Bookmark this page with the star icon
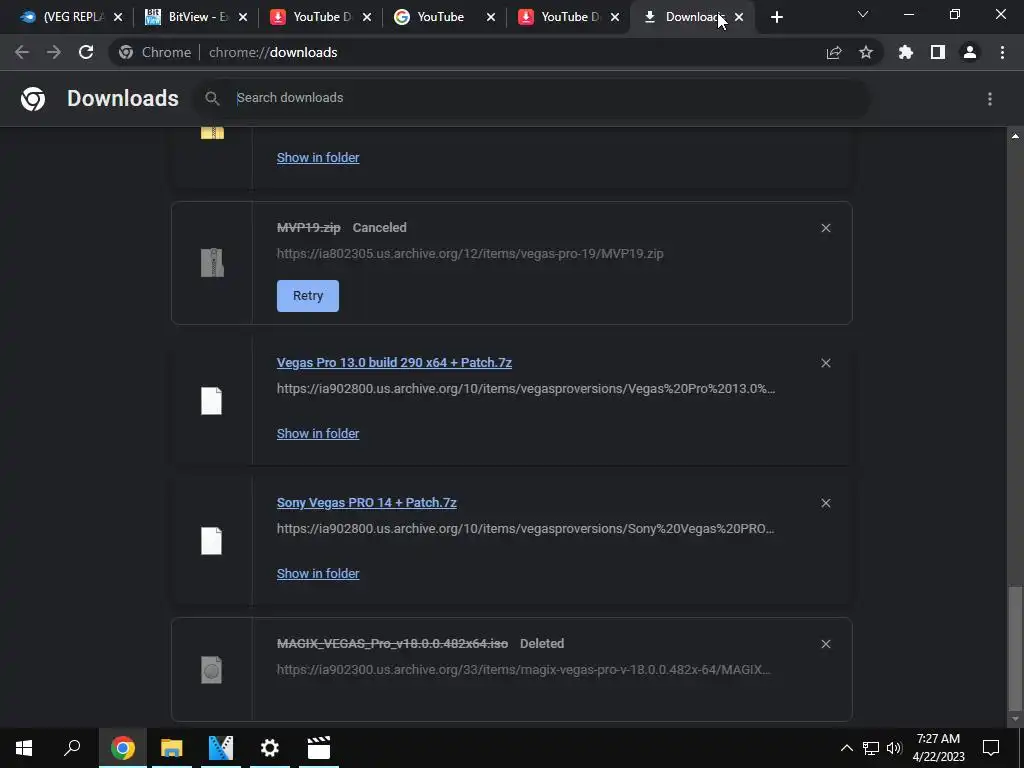The height and width of the screenshot is (768, 1024). pyautogui.click(x=866, y=52)
